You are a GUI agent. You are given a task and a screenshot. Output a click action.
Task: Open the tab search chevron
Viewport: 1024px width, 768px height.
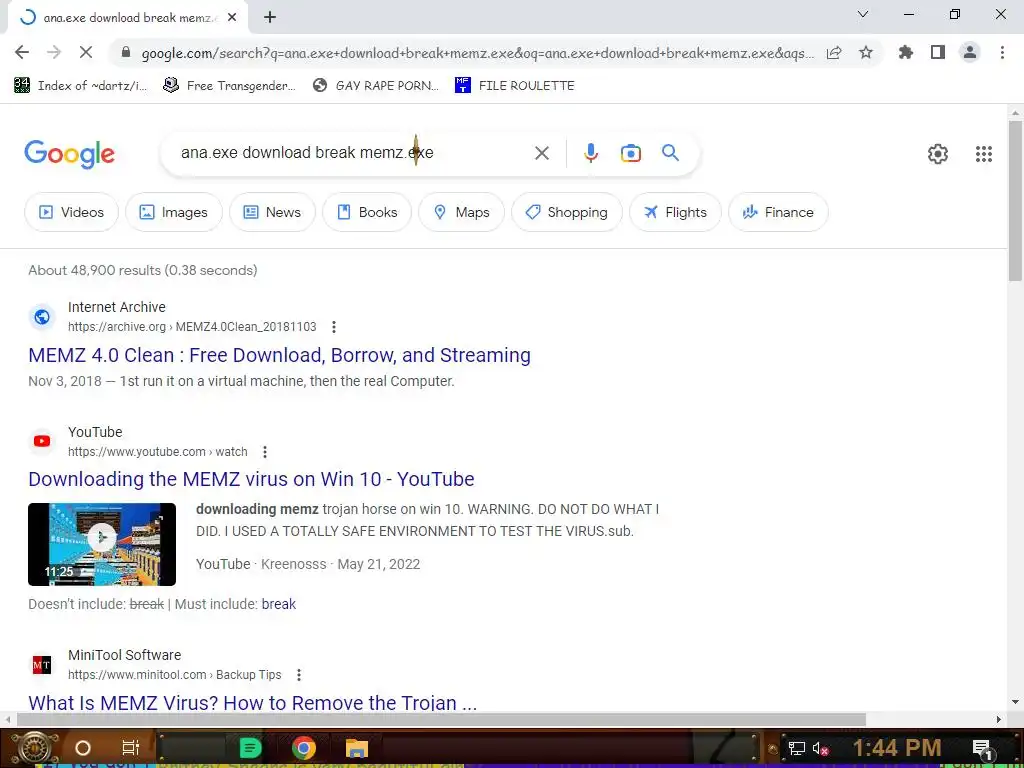pyautogui.click(x=863, y=14)
